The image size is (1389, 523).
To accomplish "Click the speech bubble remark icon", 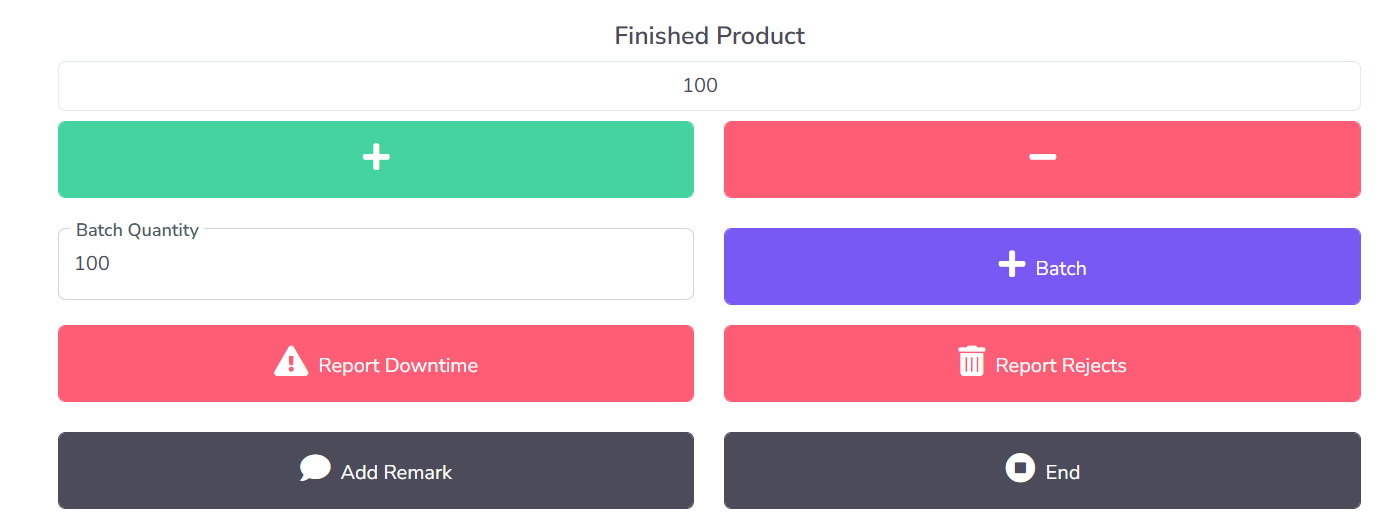I will [x=315, y=468].
